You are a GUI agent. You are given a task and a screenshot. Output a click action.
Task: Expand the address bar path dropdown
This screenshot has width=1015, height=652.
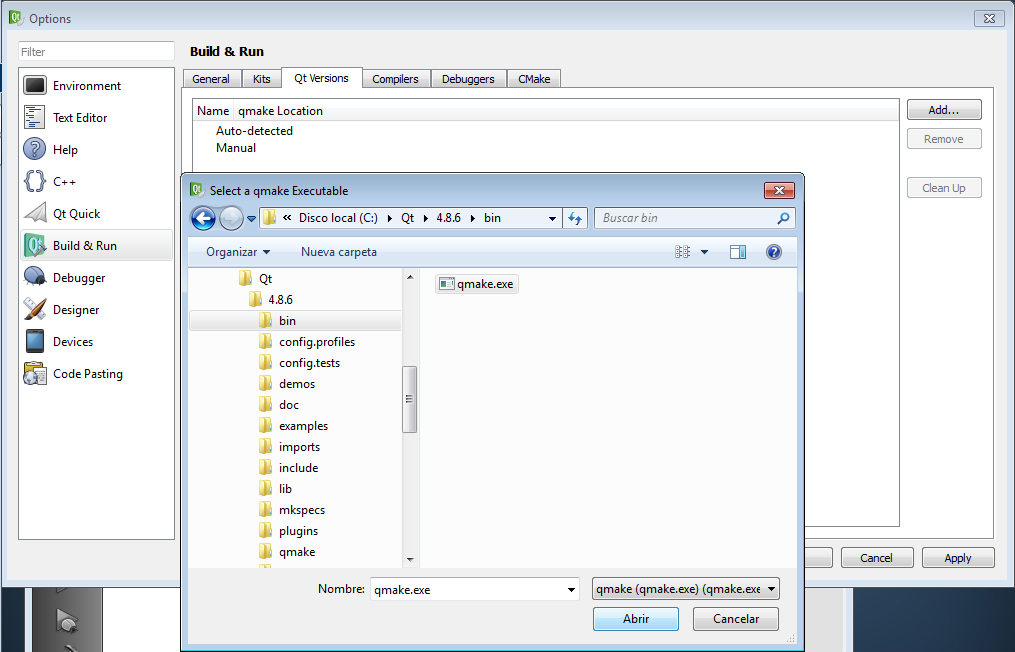pos(552,218)
